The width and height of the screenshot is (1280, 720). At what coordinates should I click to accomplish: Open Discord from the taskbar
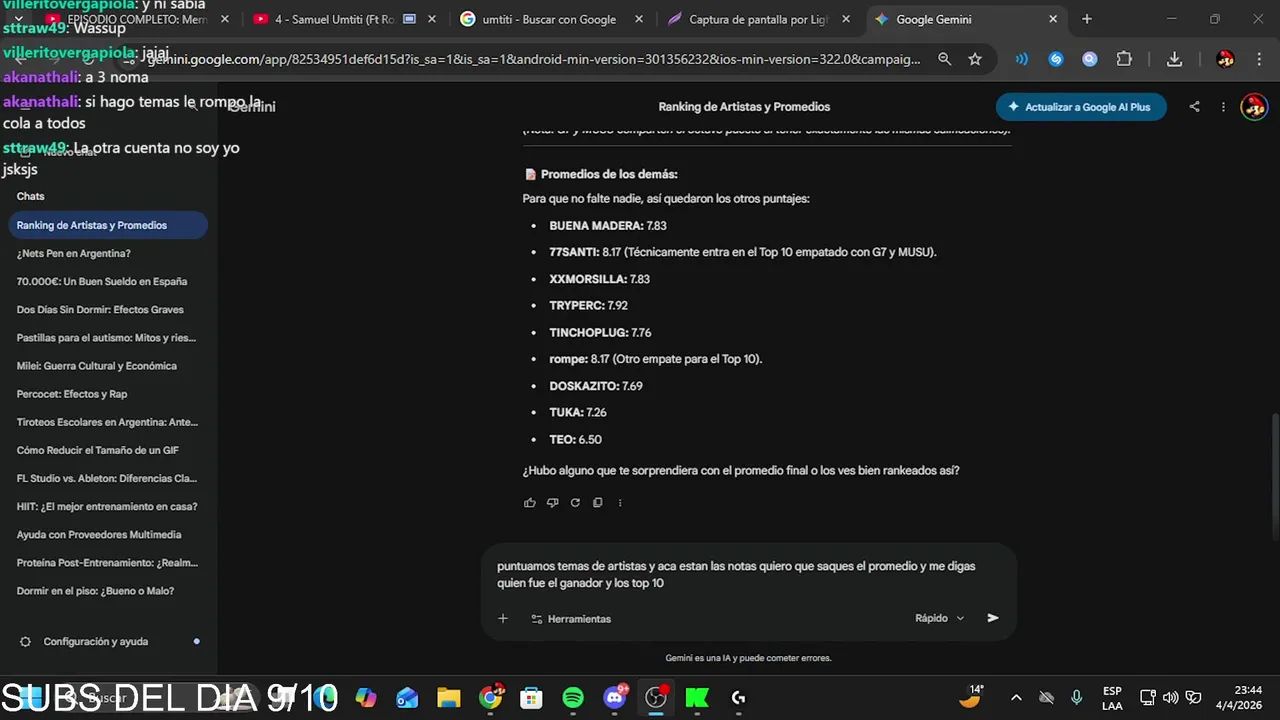coord(615,698)
